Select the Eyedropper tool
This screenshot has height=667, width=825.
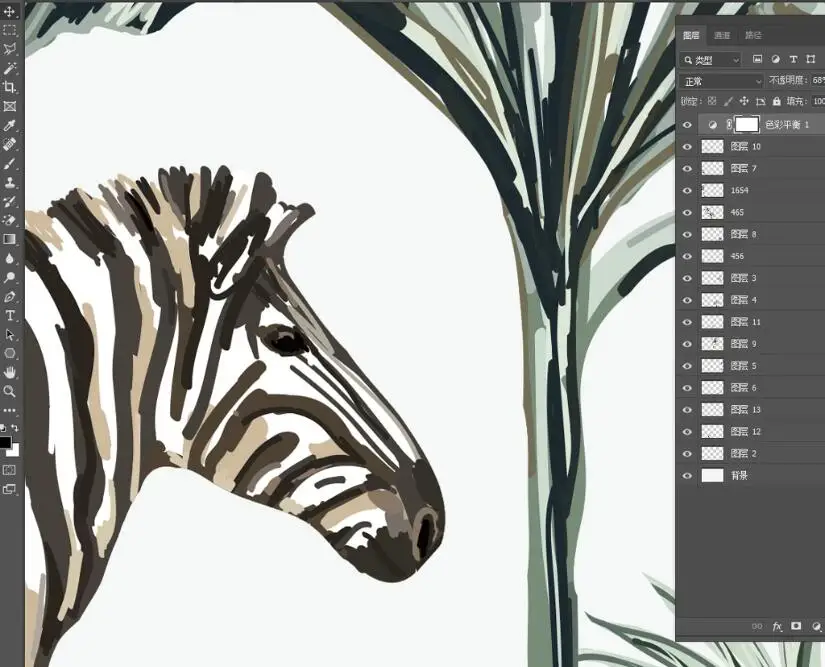coord(9,125)
